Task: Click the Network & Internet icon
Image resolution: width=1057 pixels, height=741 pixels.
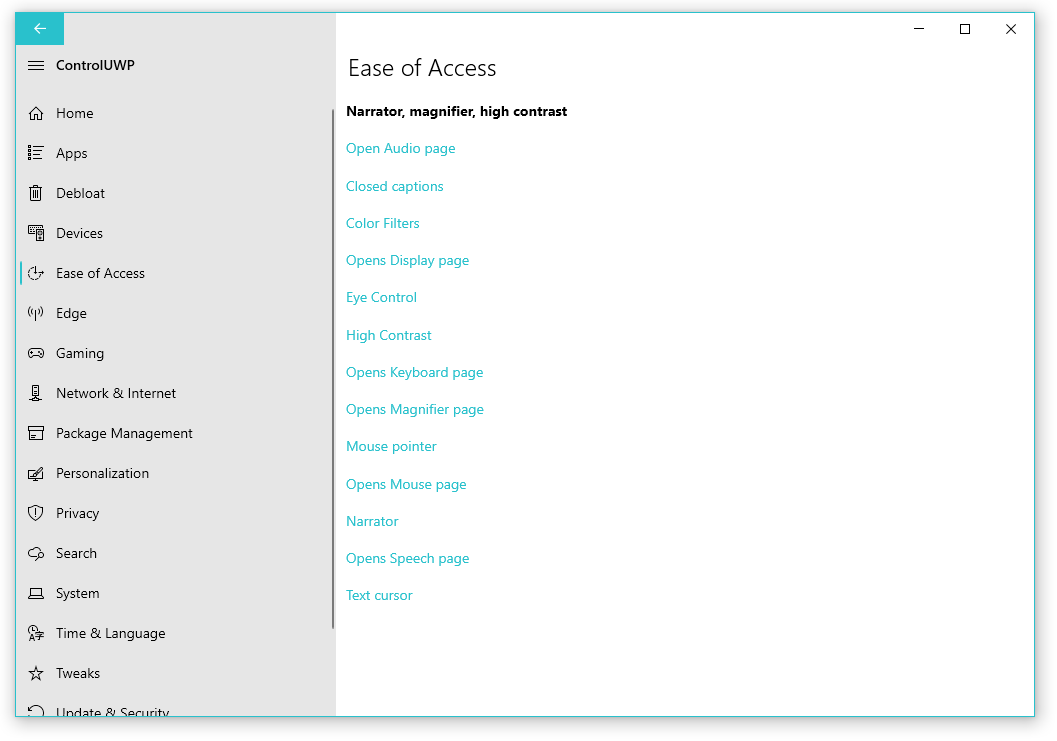Action: point(36,393)
